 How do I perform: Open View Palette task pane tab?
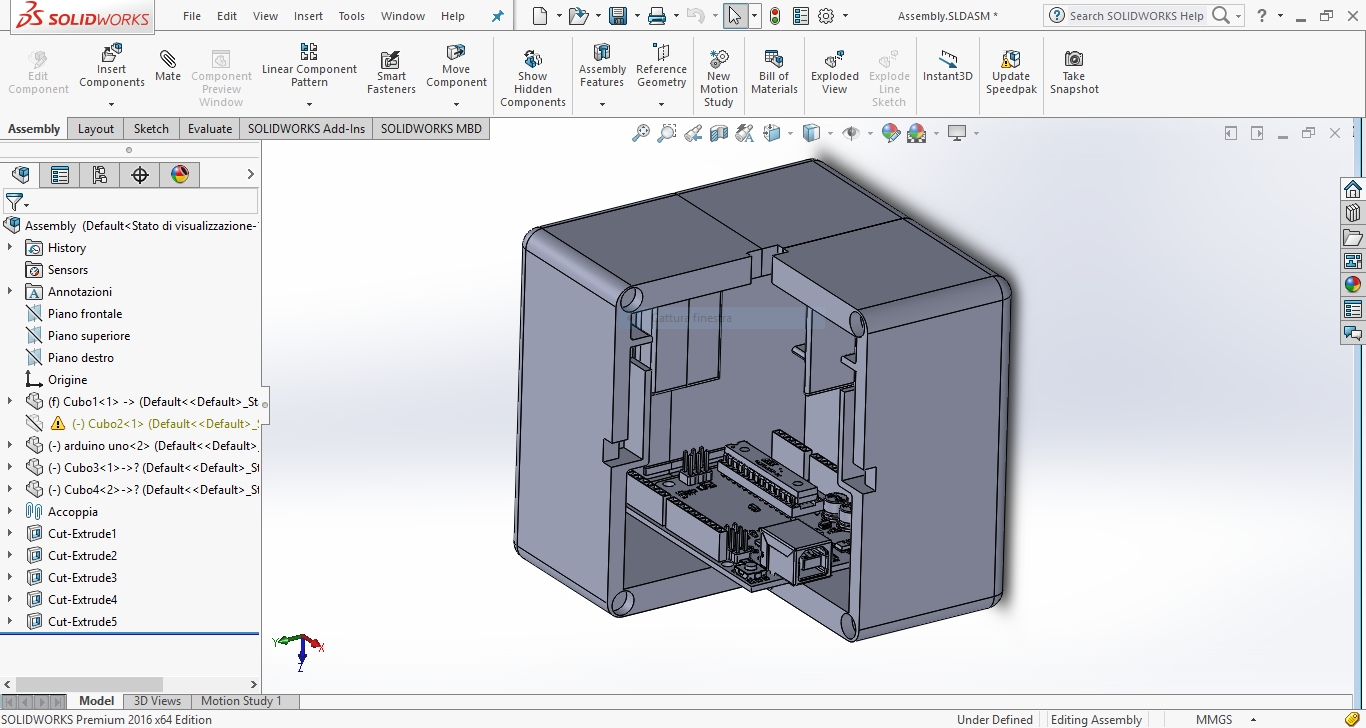click(x=1353, y=261)
